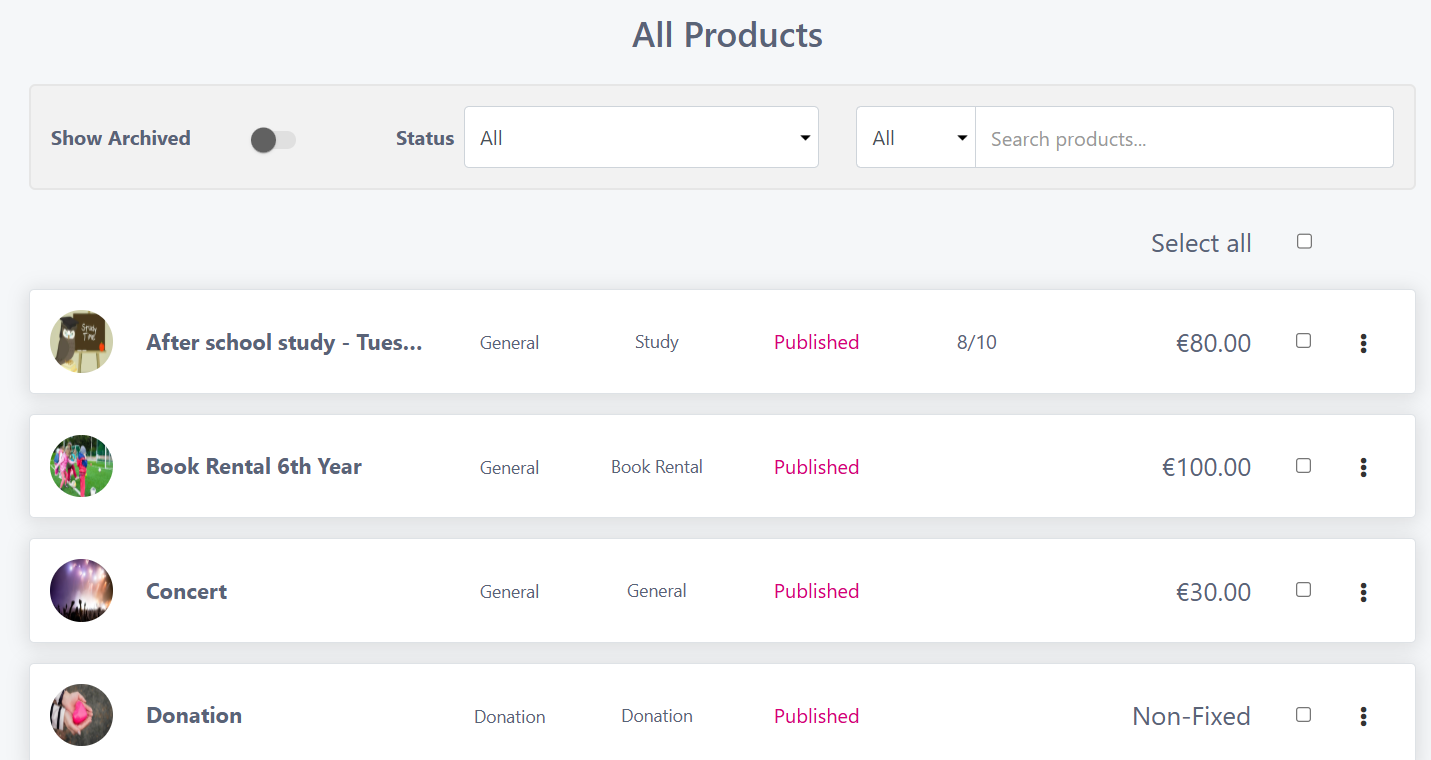Click the Donation product image
Viewport: 1431px width, 760px height.
[81, 715]
